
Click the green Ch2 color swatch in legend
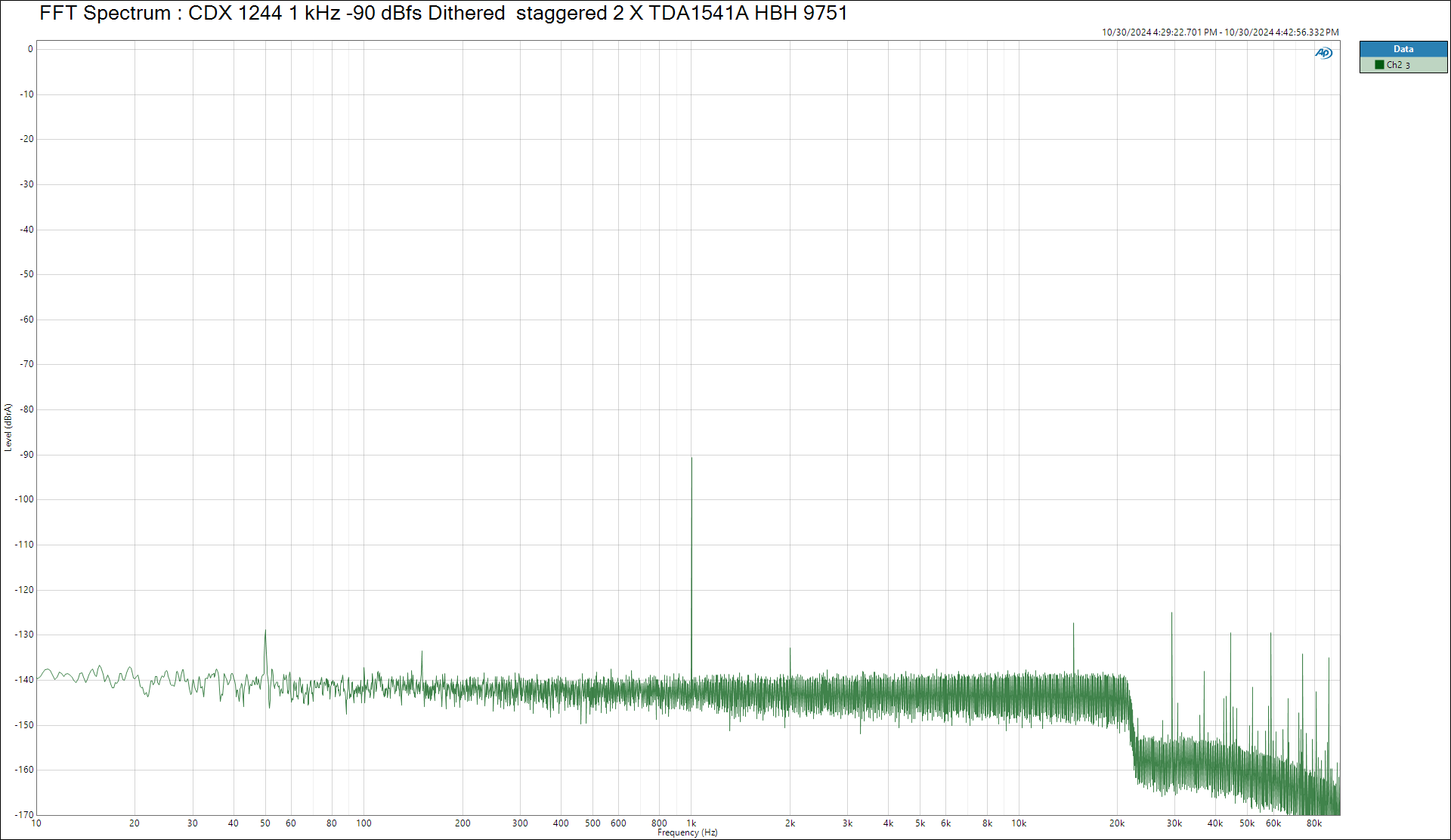[x=1379, y=65]
